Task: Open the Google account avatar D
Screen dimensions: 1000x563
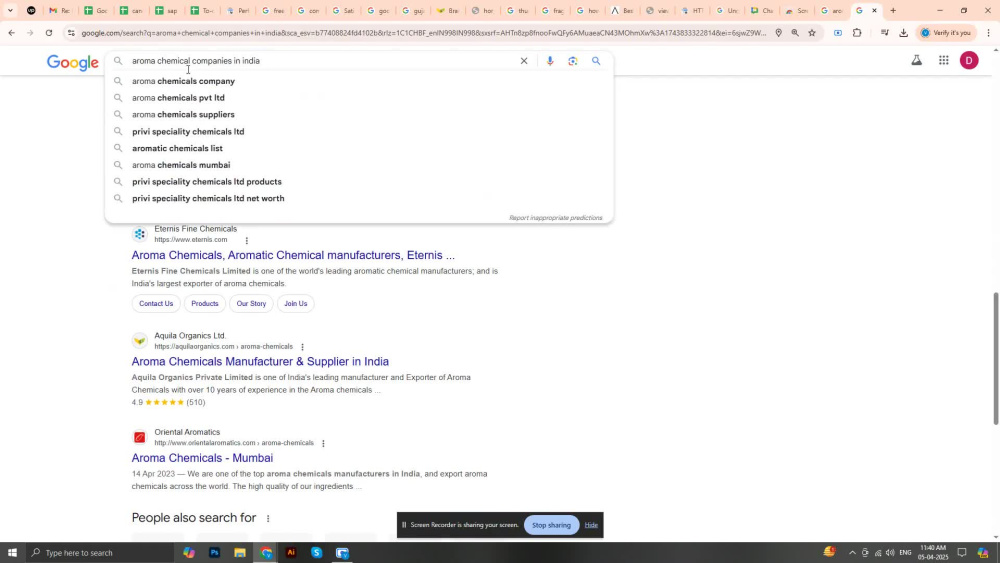Action: (969, 61)
